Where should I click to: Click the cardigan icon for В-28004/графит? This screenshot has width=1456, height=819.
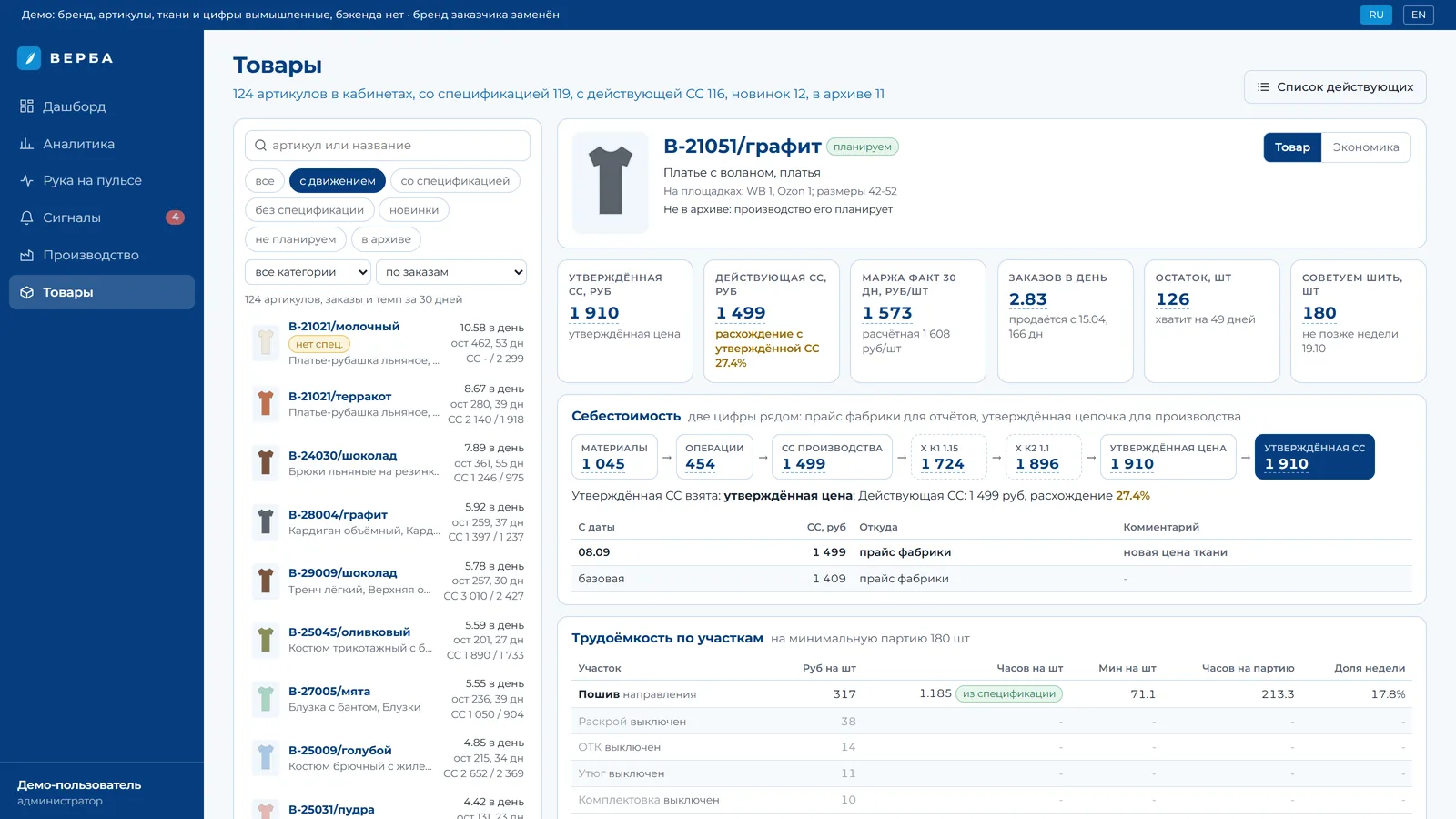point(266,522)
